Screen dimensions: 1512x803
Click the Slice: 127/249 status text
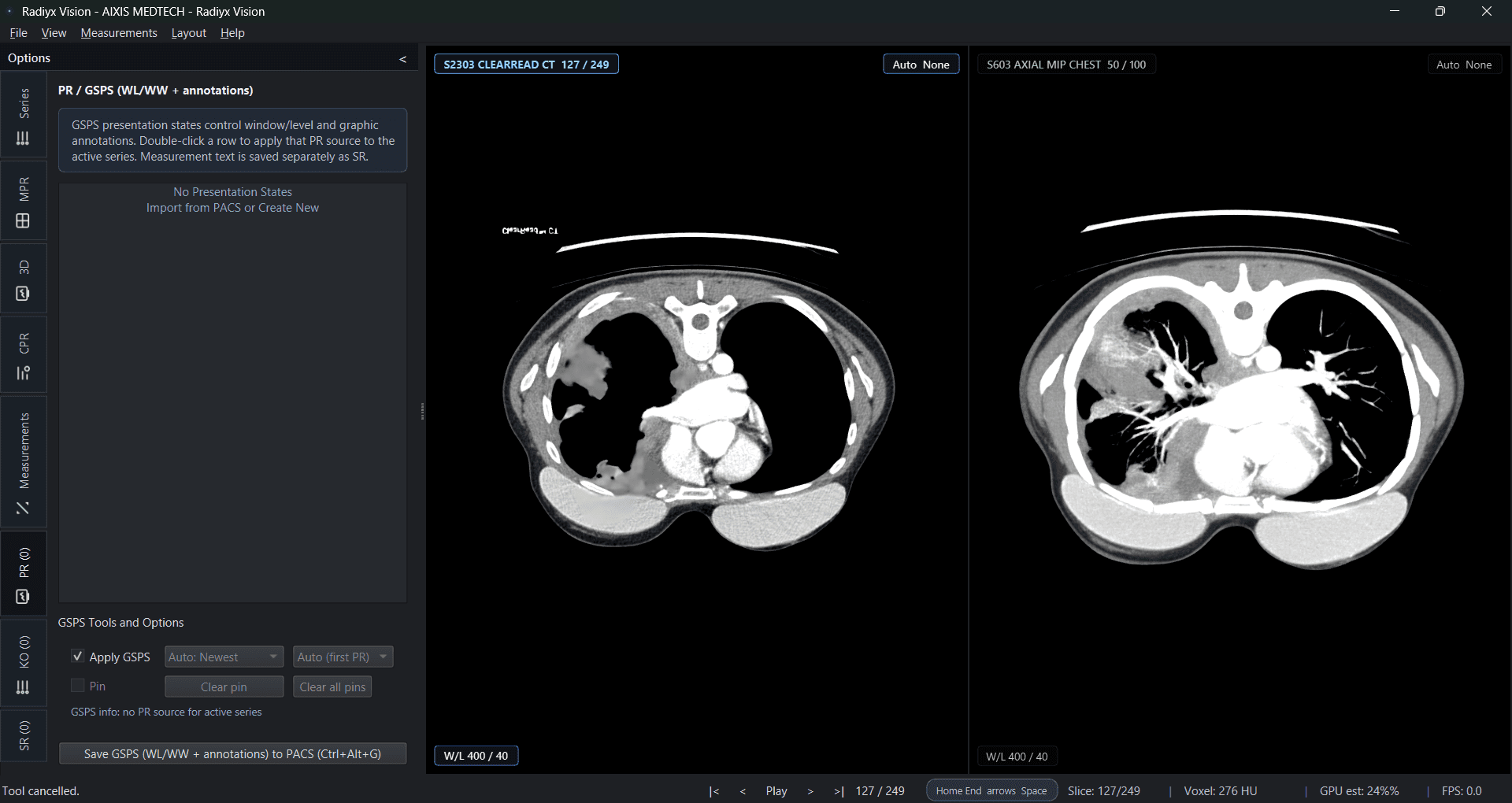point(1103,791)
